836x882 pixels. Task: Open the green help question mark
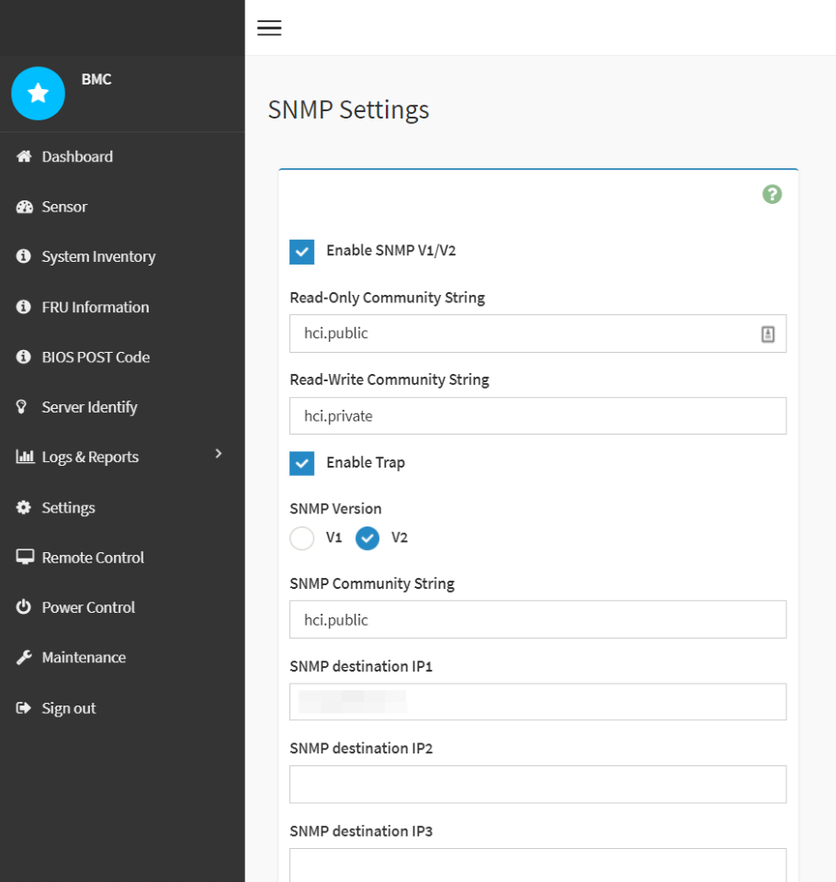click(x=772, y=194)
